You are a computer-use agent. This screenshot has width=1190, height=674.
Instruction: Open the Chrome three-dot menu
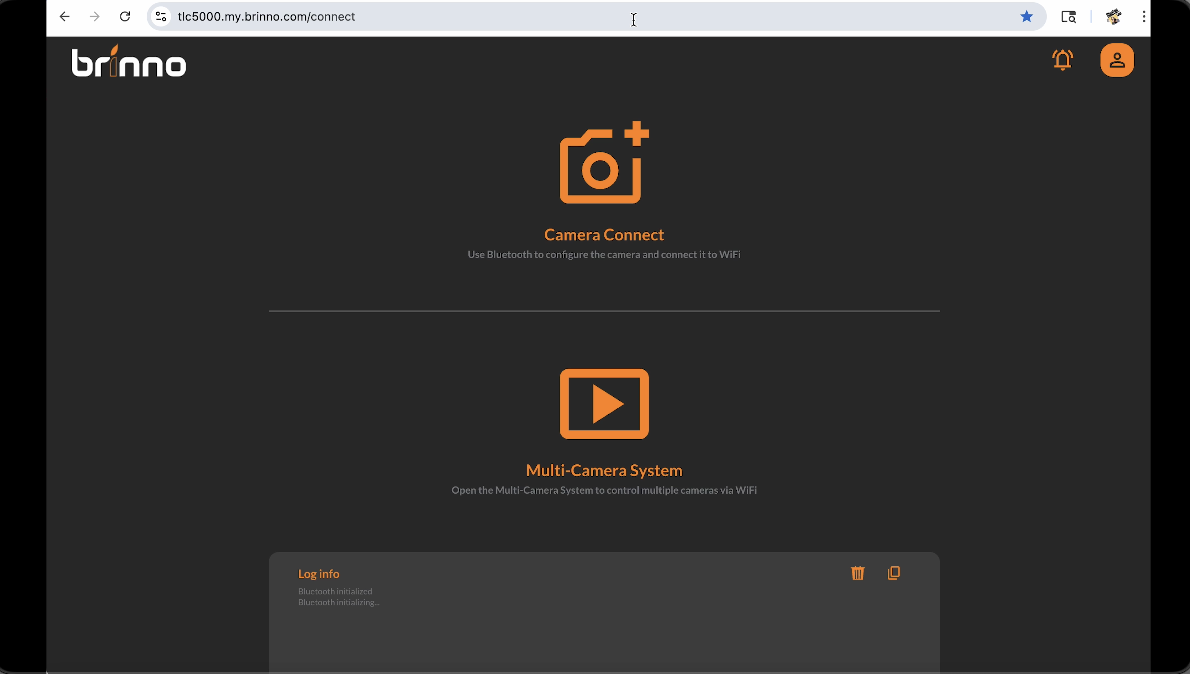point(1144,17)
